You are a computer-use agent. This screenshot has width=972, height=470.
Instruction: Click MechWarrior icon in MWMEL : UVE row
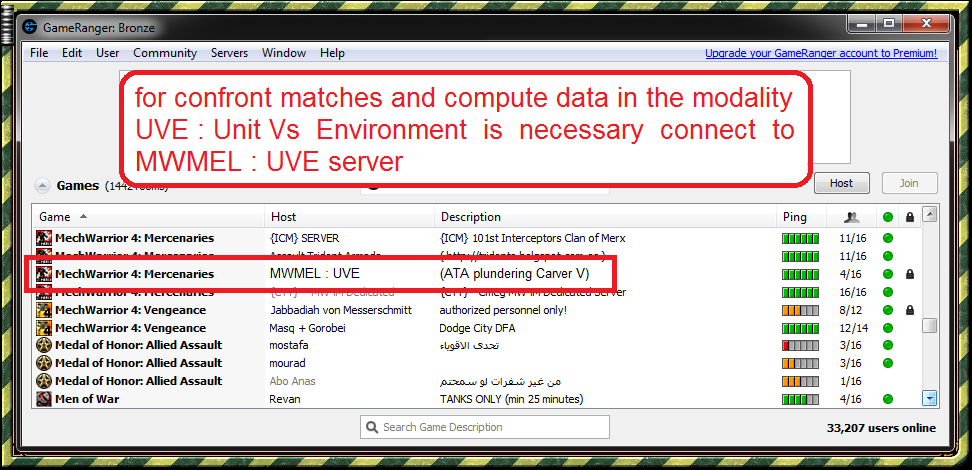43,273
